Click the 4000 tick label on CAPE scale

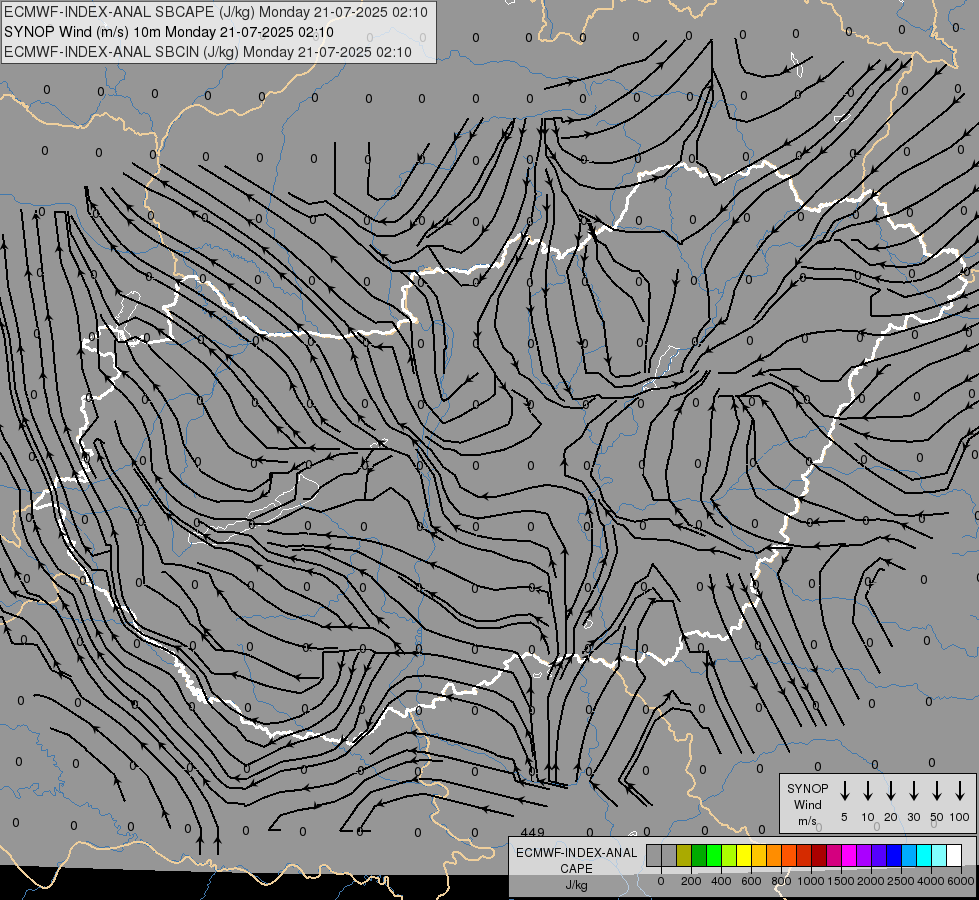931,881
